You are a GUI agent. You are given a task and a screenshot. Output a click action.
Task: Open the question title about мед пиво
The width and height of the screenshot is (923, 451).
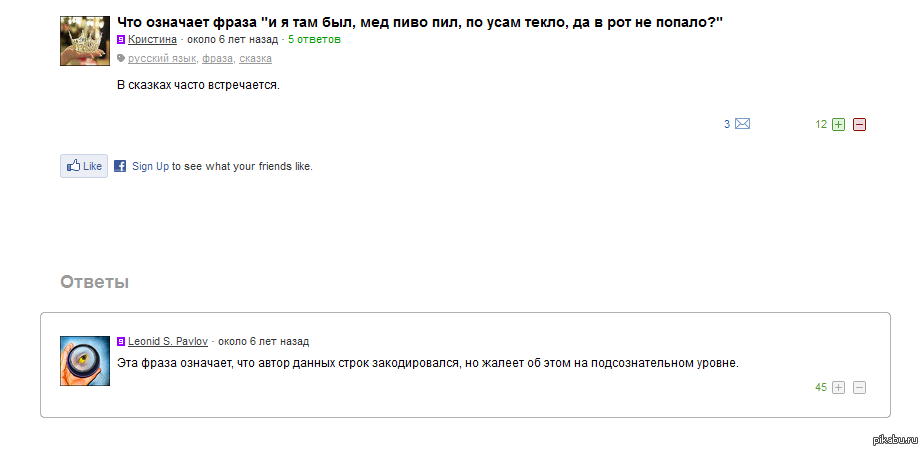click(x=420, y=22)
